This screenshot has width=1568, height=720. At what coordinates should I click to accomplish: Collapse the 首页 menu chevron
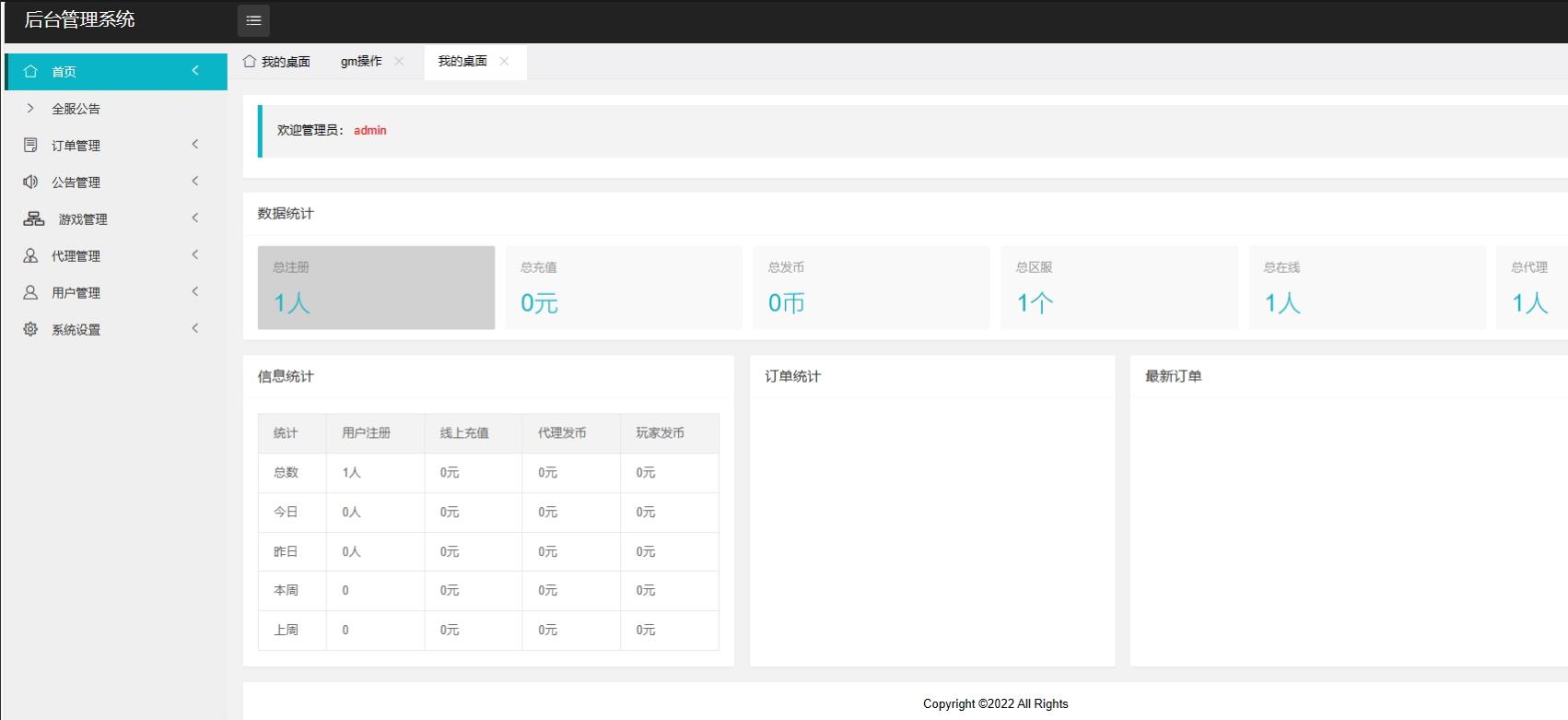coord(195,71)
